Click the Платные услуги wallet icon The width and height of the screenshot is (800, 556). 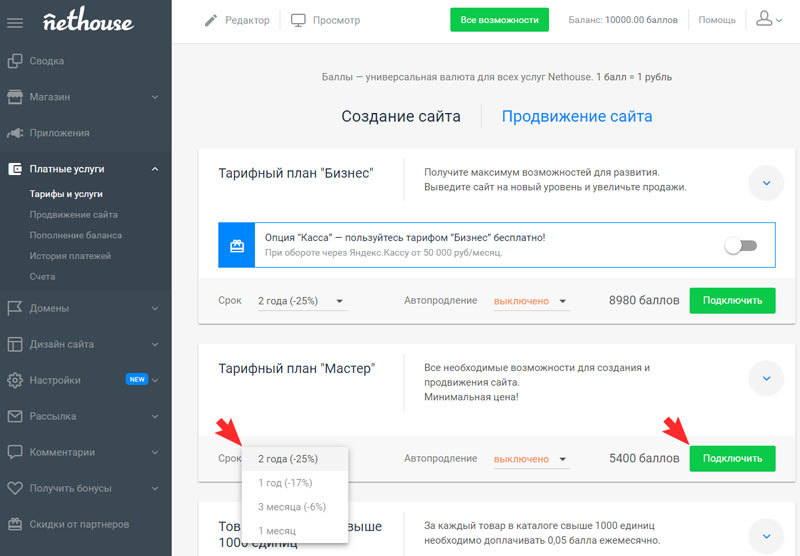click(15, 169)
